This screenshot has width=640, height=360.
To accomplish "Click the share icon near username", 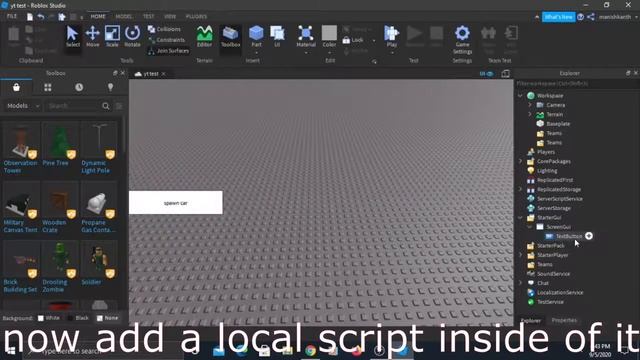I will 591,17.
